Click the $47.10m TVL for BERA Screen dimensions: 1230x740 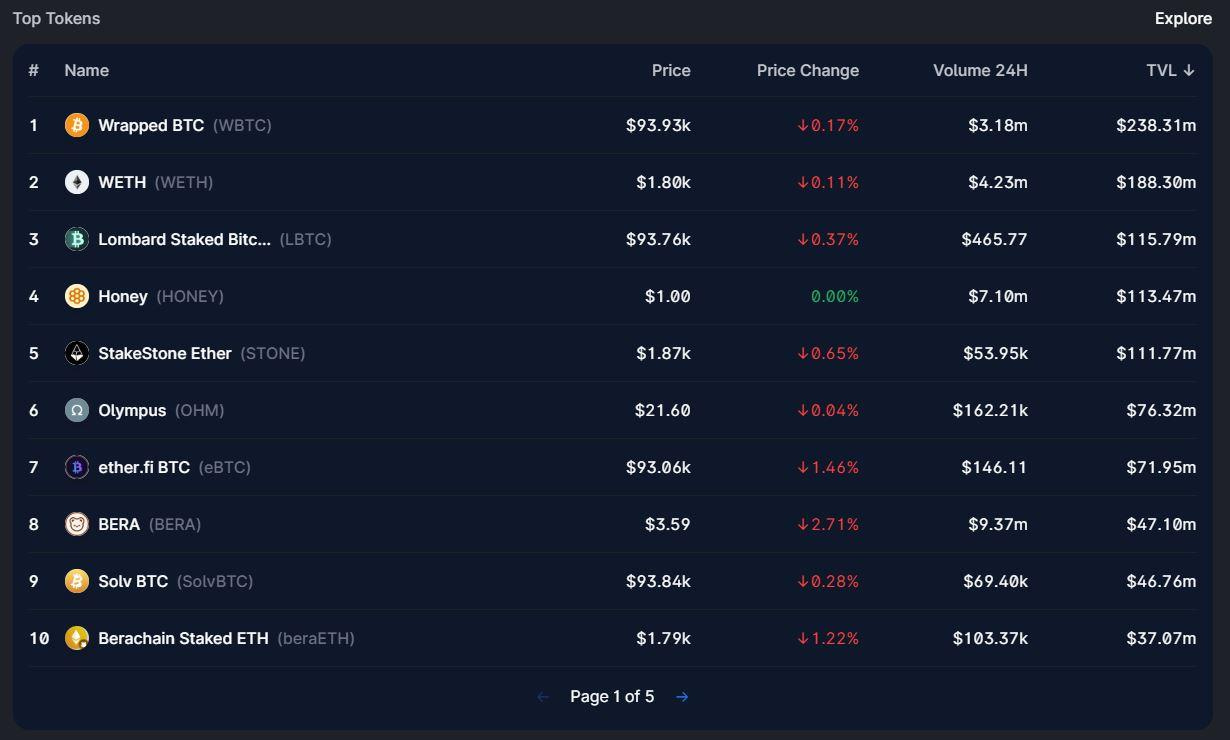(x=1161, y=524)
